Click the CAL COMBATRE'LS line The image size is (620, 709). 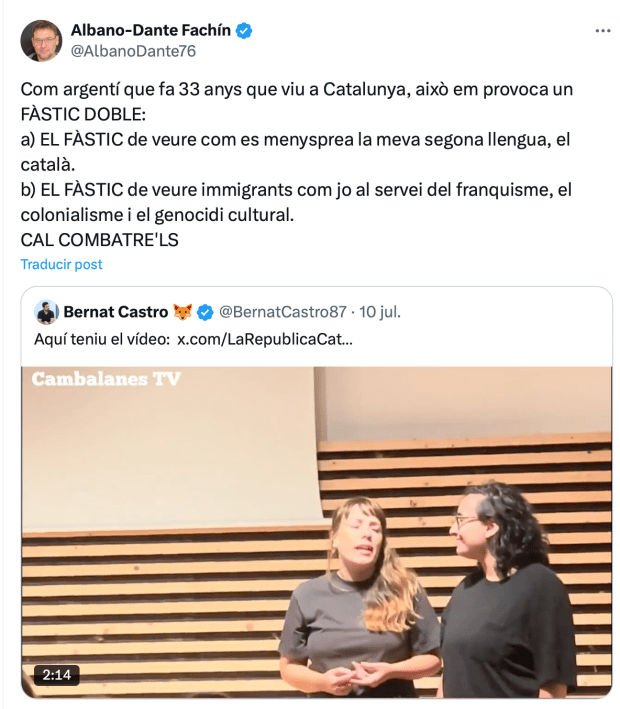pos(99,240)
